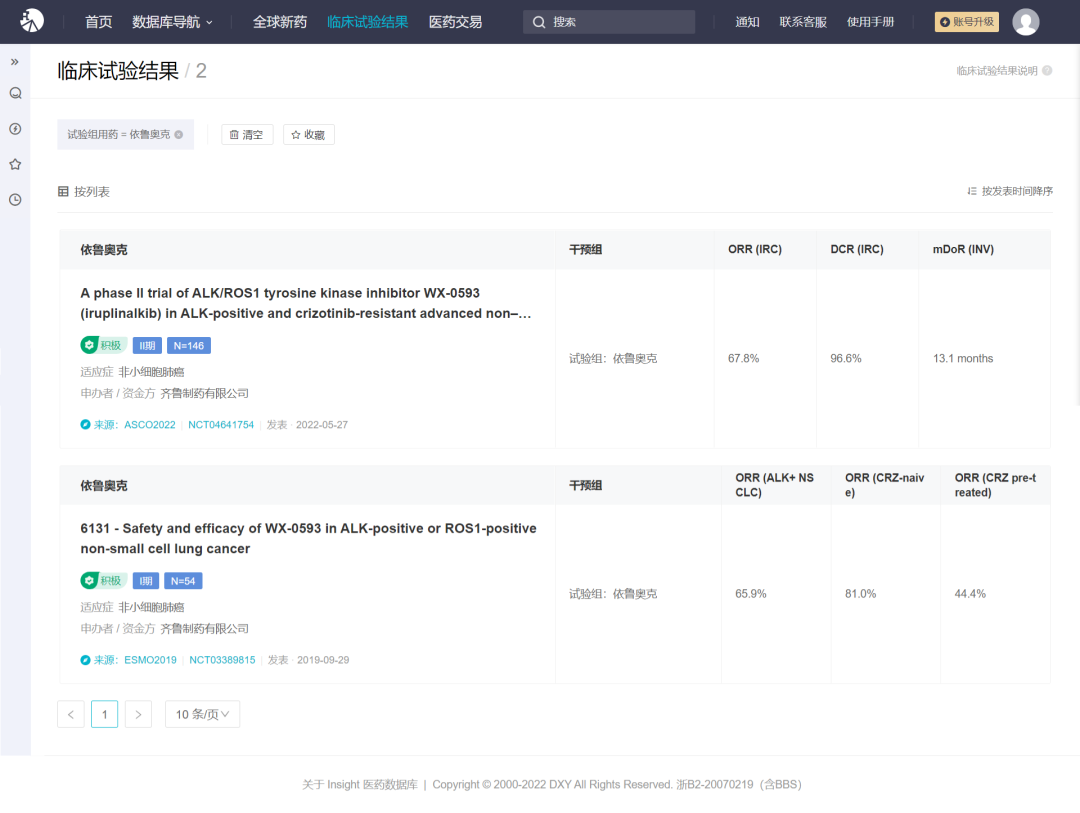Open history clock icon in sidebar
The height and width of the screenshot is (813, 1080).
click(x=15, y=199)
